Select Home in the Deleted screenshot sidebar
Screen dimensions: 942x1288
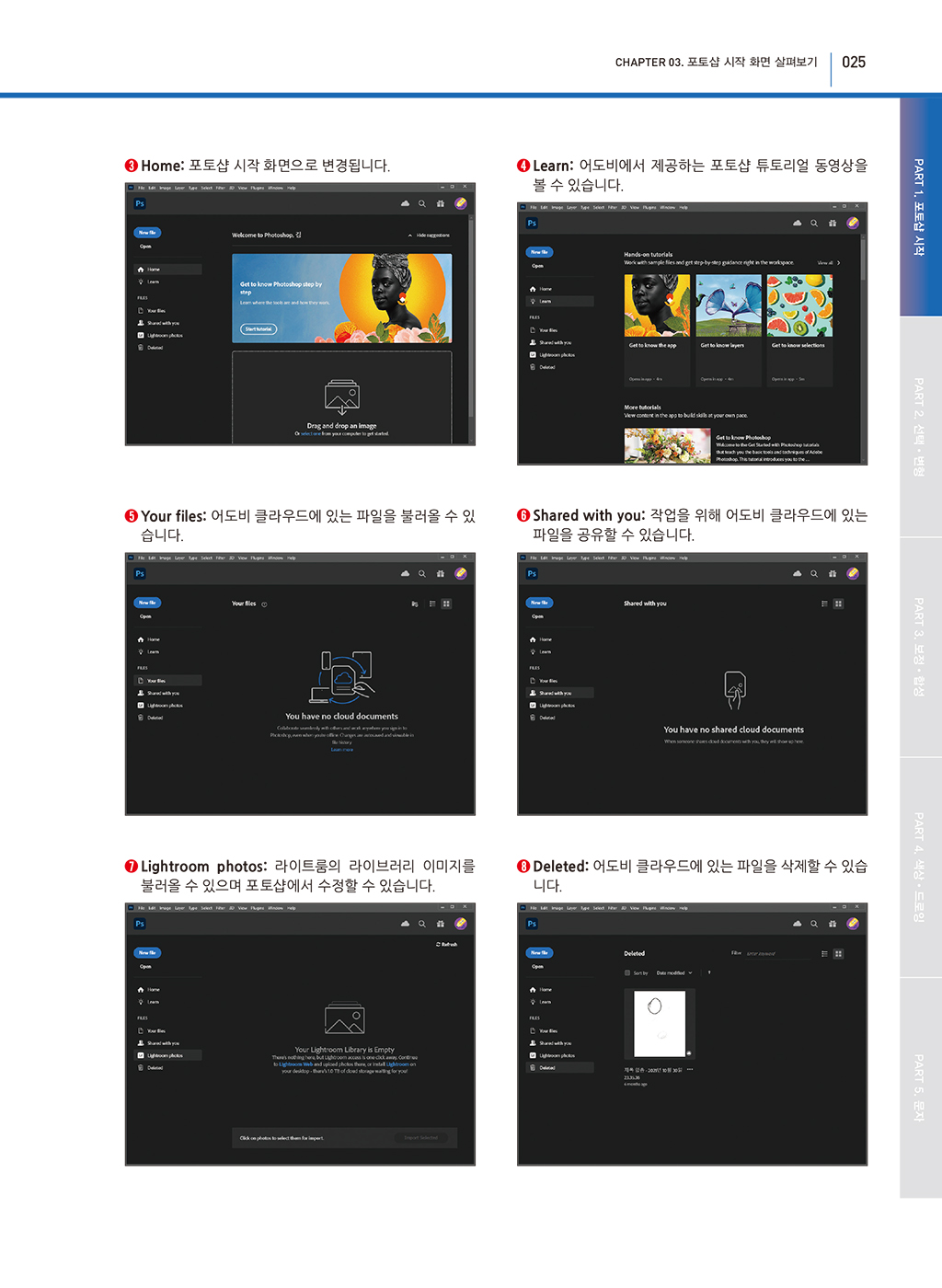point(560,990)
